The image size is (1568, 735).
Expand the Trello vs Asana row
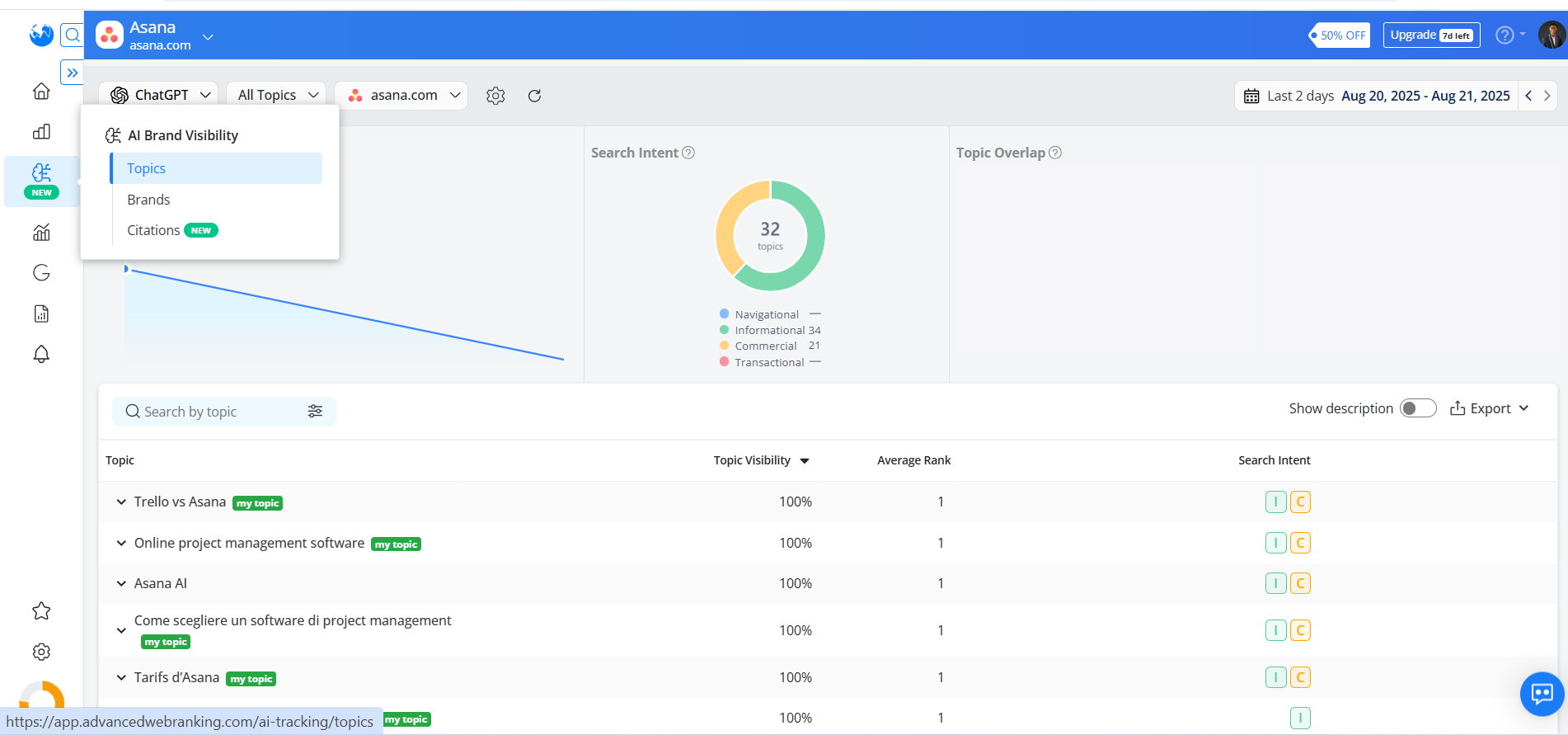121,502
